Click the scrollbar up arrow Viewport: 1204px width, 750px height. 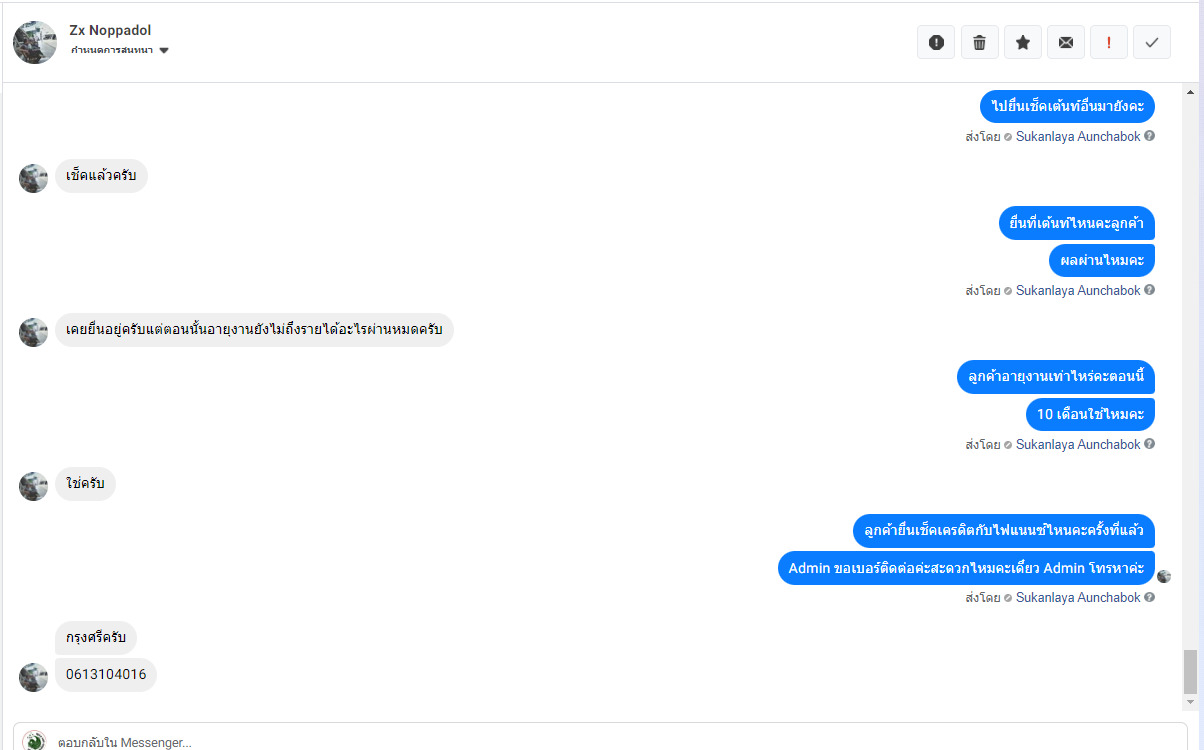(x=1190, y=92)
